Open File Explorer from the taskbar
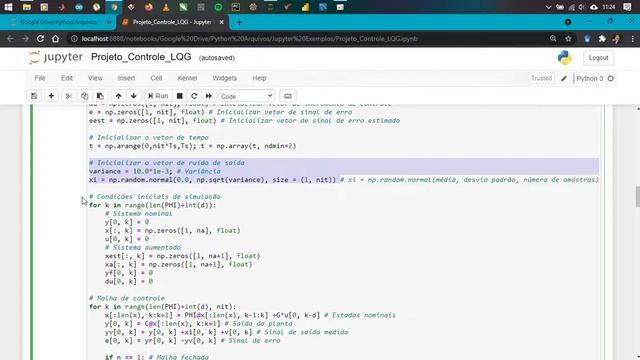 (x=27, y=7)
